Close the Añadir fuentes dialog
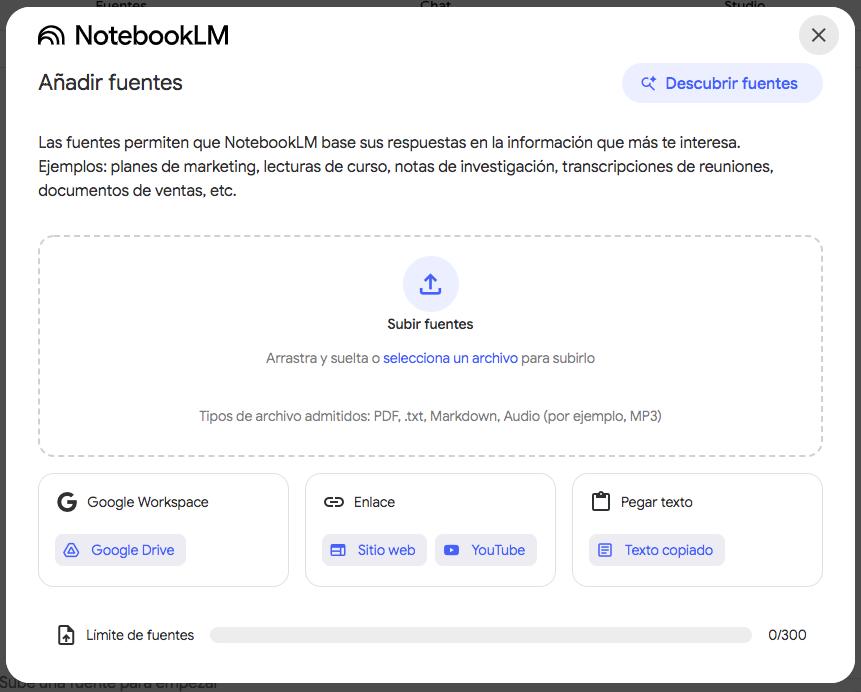 pos(819,35)
